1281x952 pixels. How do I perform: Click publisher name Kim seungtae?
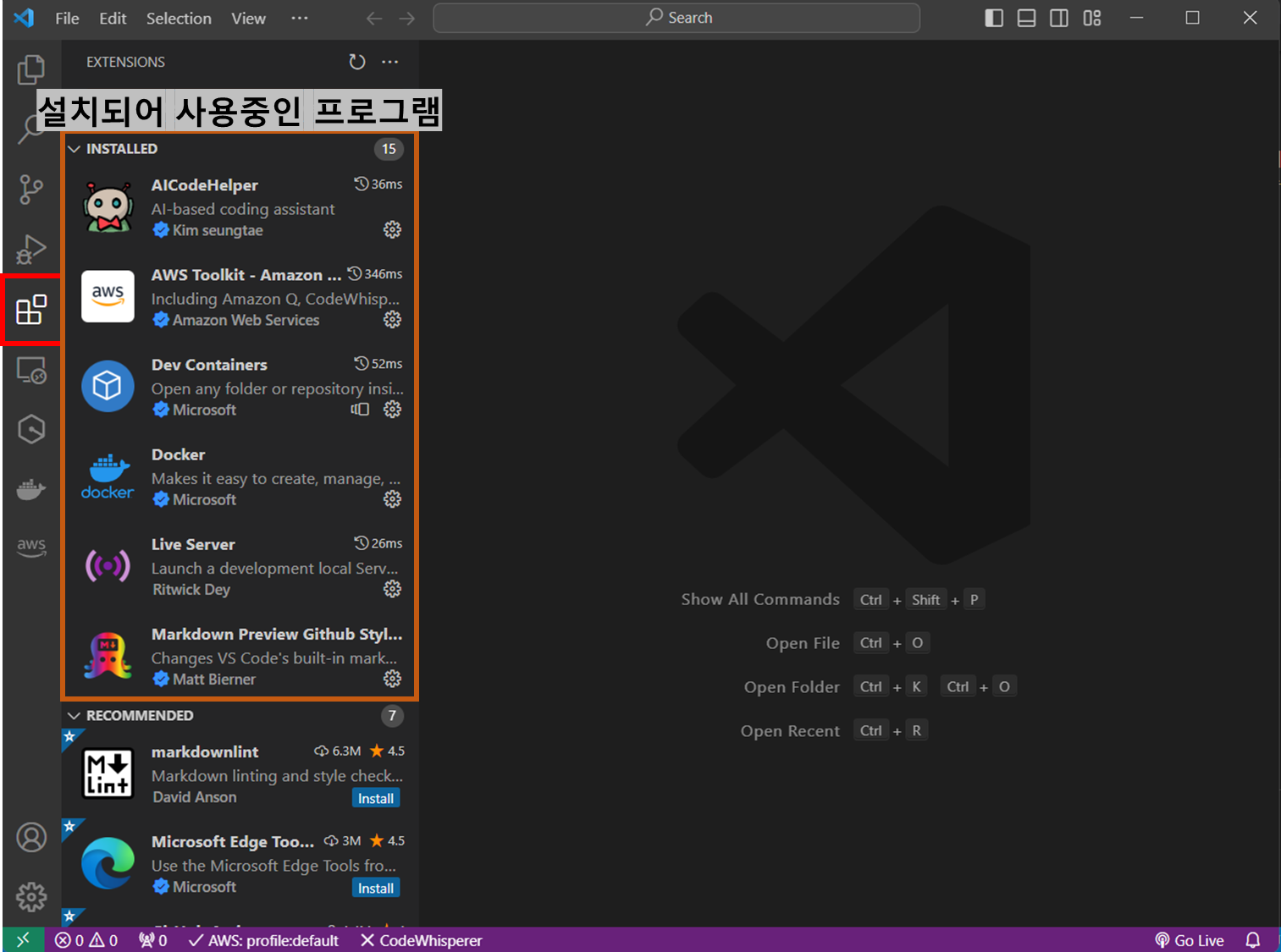[218, 230]
